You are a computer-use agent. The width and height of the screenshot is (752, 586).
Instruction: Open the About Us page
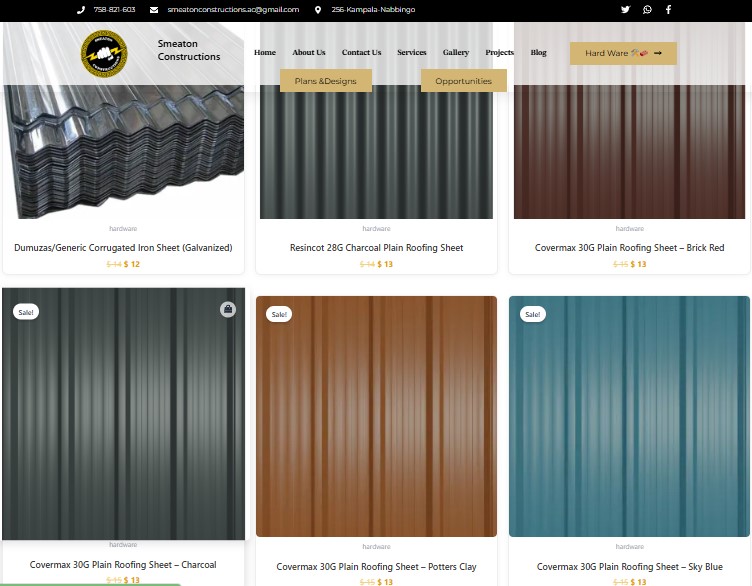pyautogui.click(x=309, y=52)
